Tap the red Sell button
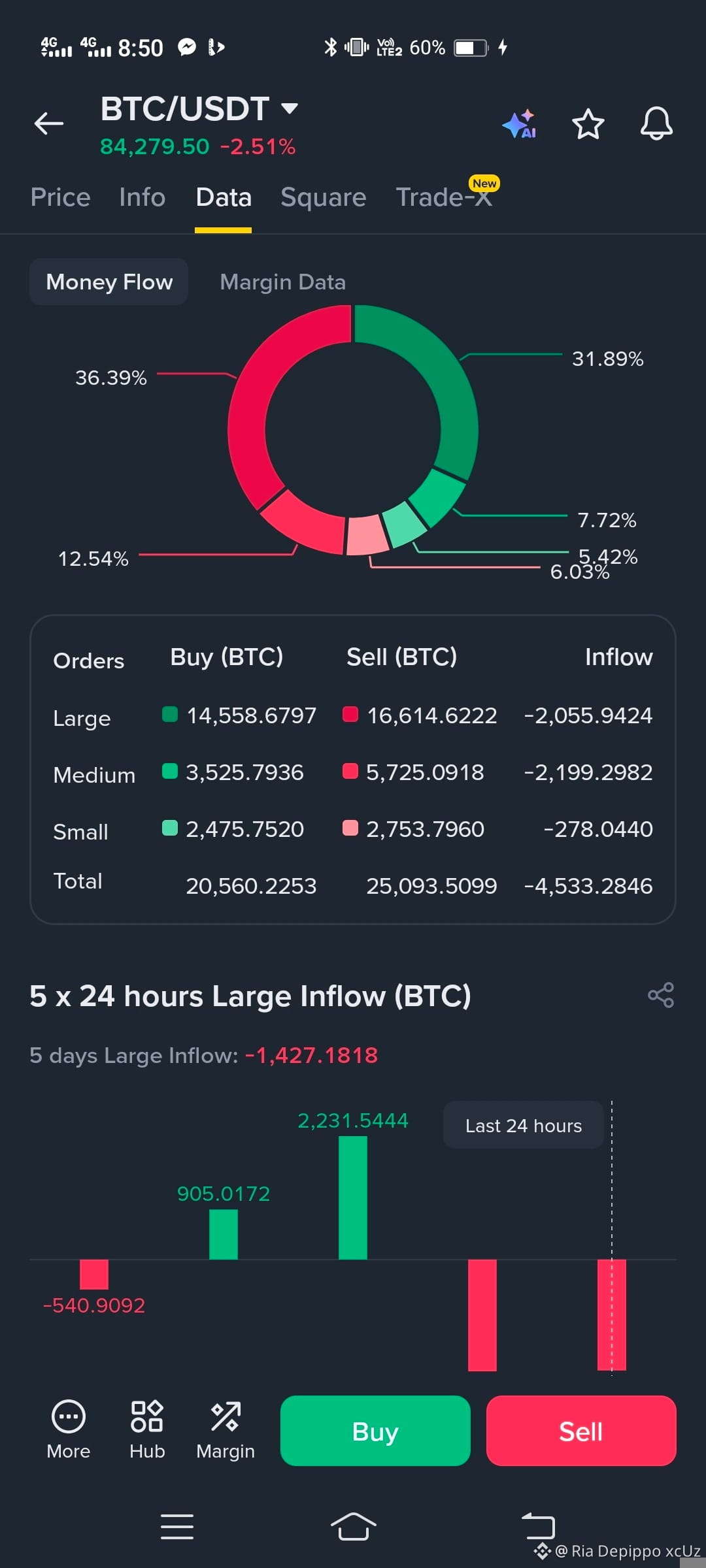The height and width of the screenshot is (1568, 706). pyautogui.click(x=581, y=1431)
